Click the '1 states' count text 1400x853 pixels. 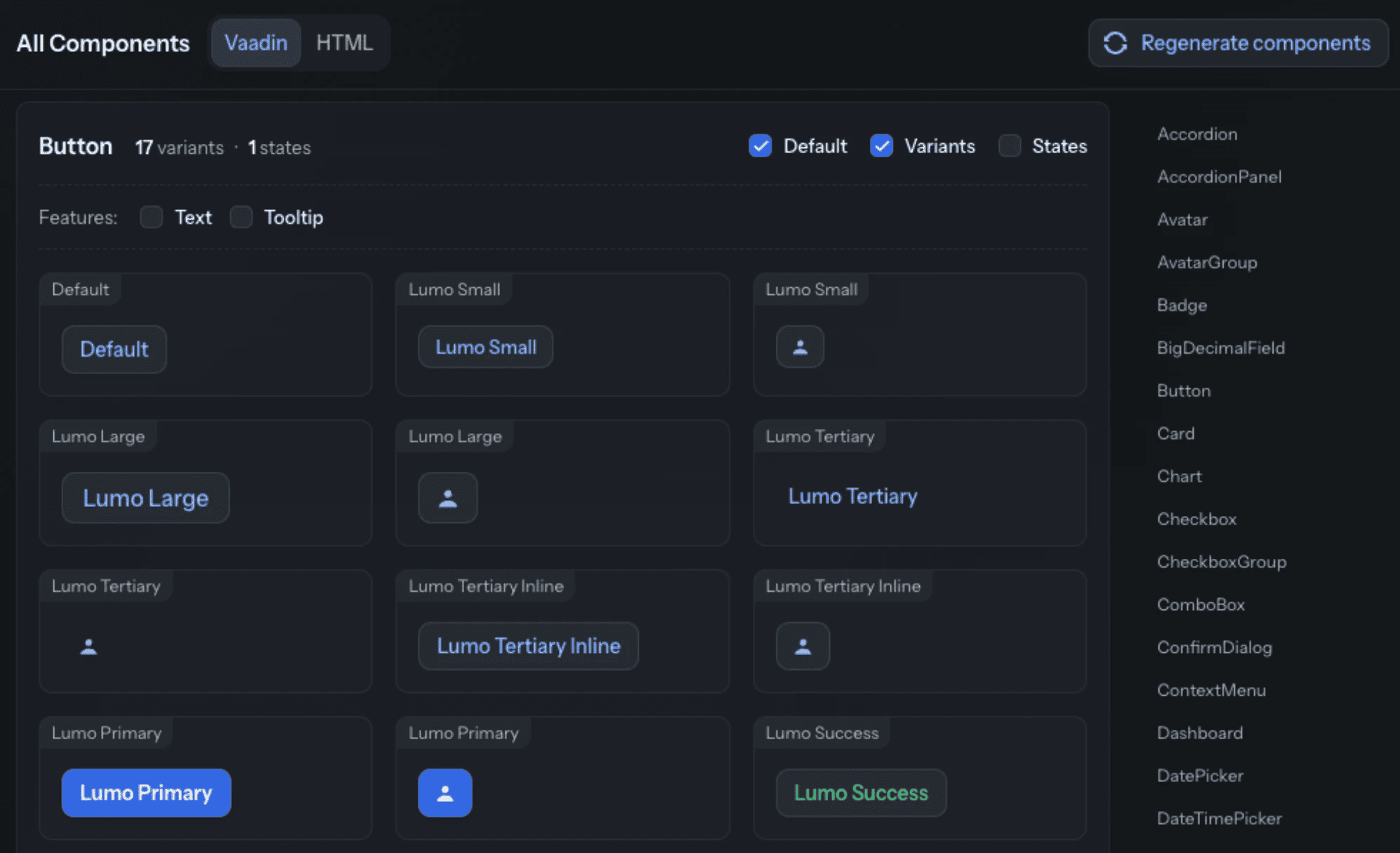(x=279, y=148)
